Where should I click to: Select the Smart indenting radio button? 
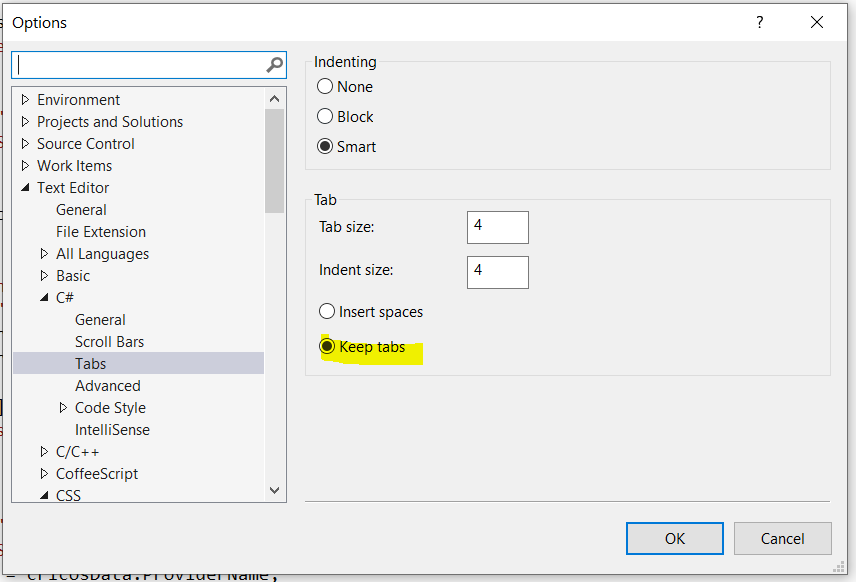click(x=325, y=147)
